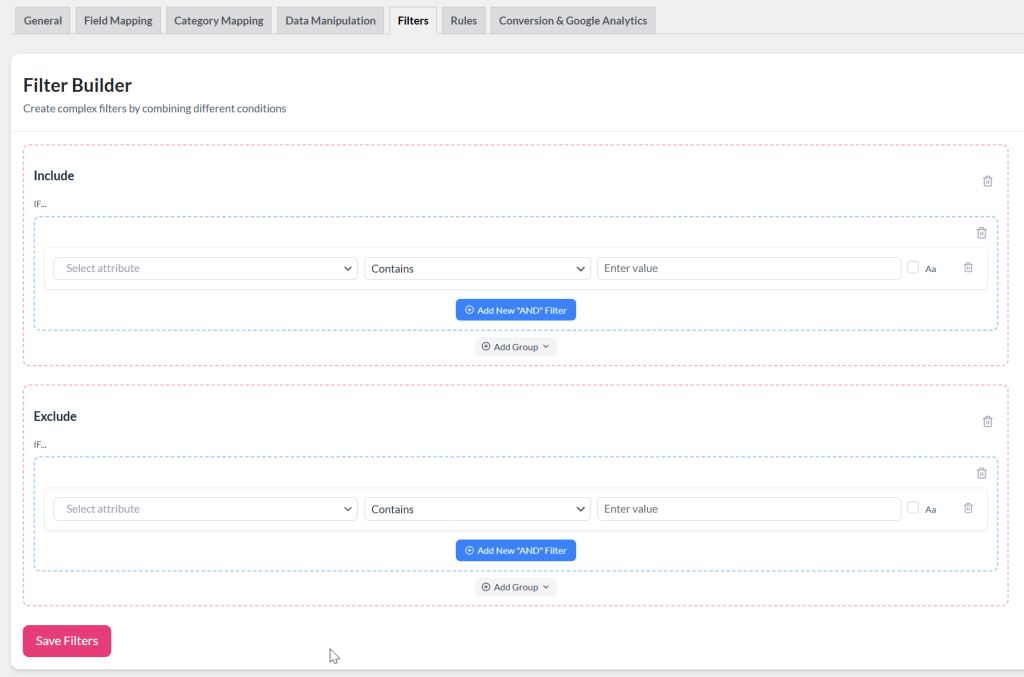Delete the Include filter group
The width and height of the screenshot is (1024, 677).
pos(981,232)
